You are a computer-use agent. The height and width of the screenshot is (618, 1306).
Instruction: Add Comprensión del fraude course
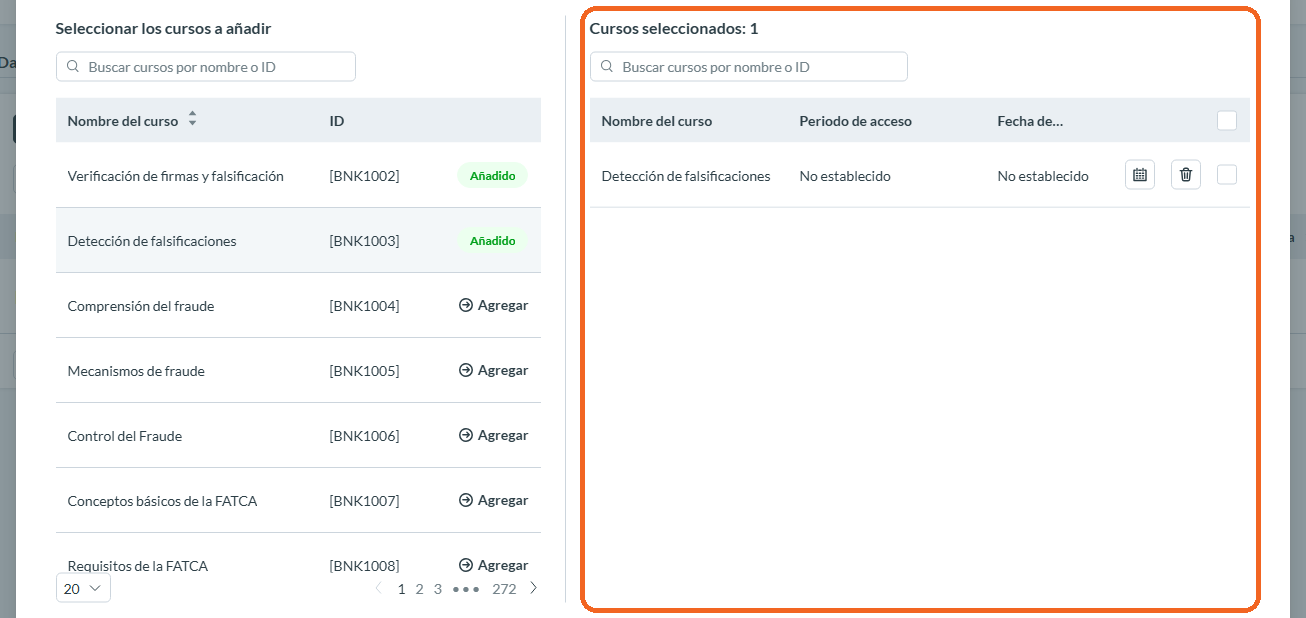(x=493, y=305)
